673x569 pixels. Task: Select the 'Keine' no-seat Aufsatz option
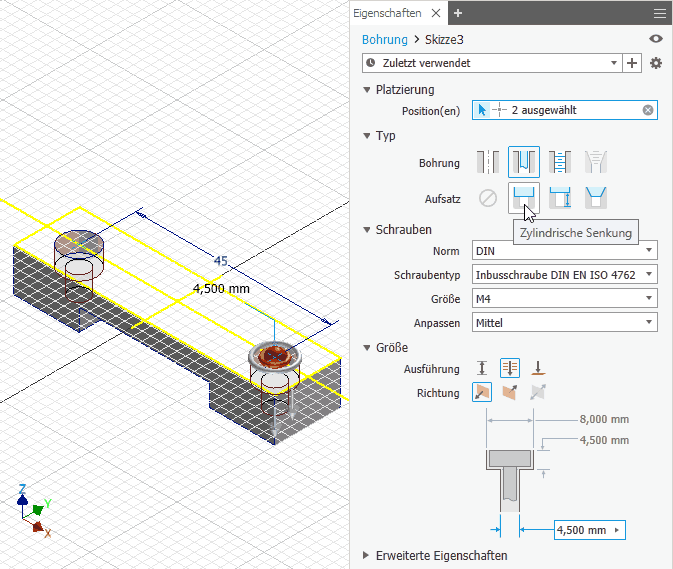pyautogui.click(x=487, y=197)
